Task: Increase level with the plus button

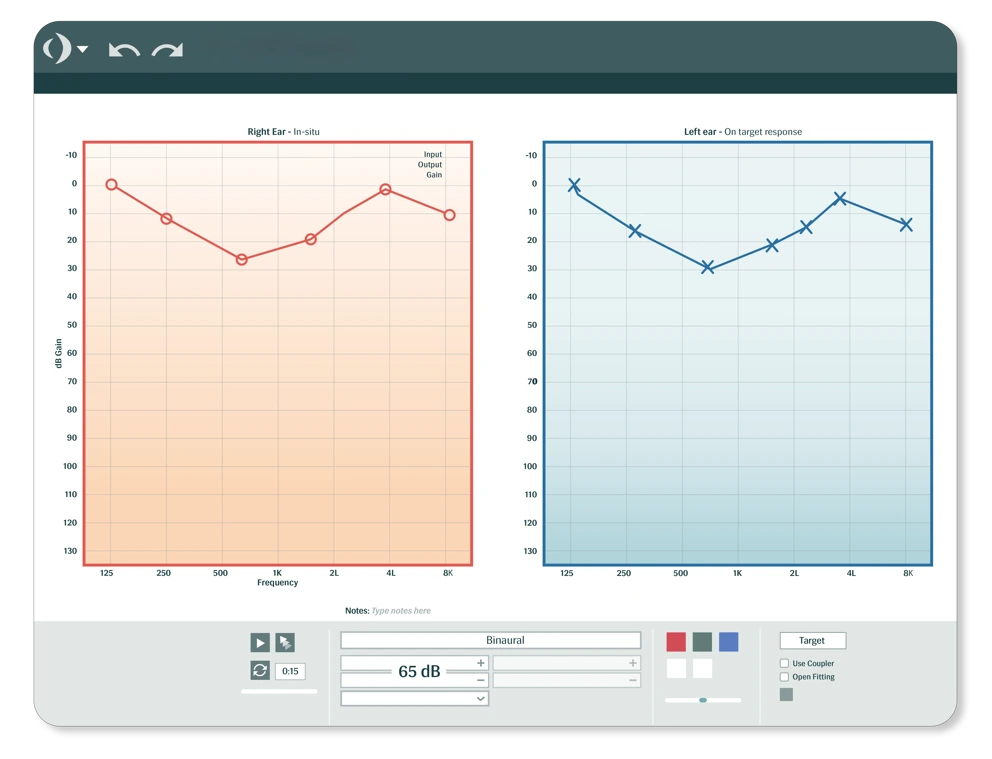Action: coord(480,663)
